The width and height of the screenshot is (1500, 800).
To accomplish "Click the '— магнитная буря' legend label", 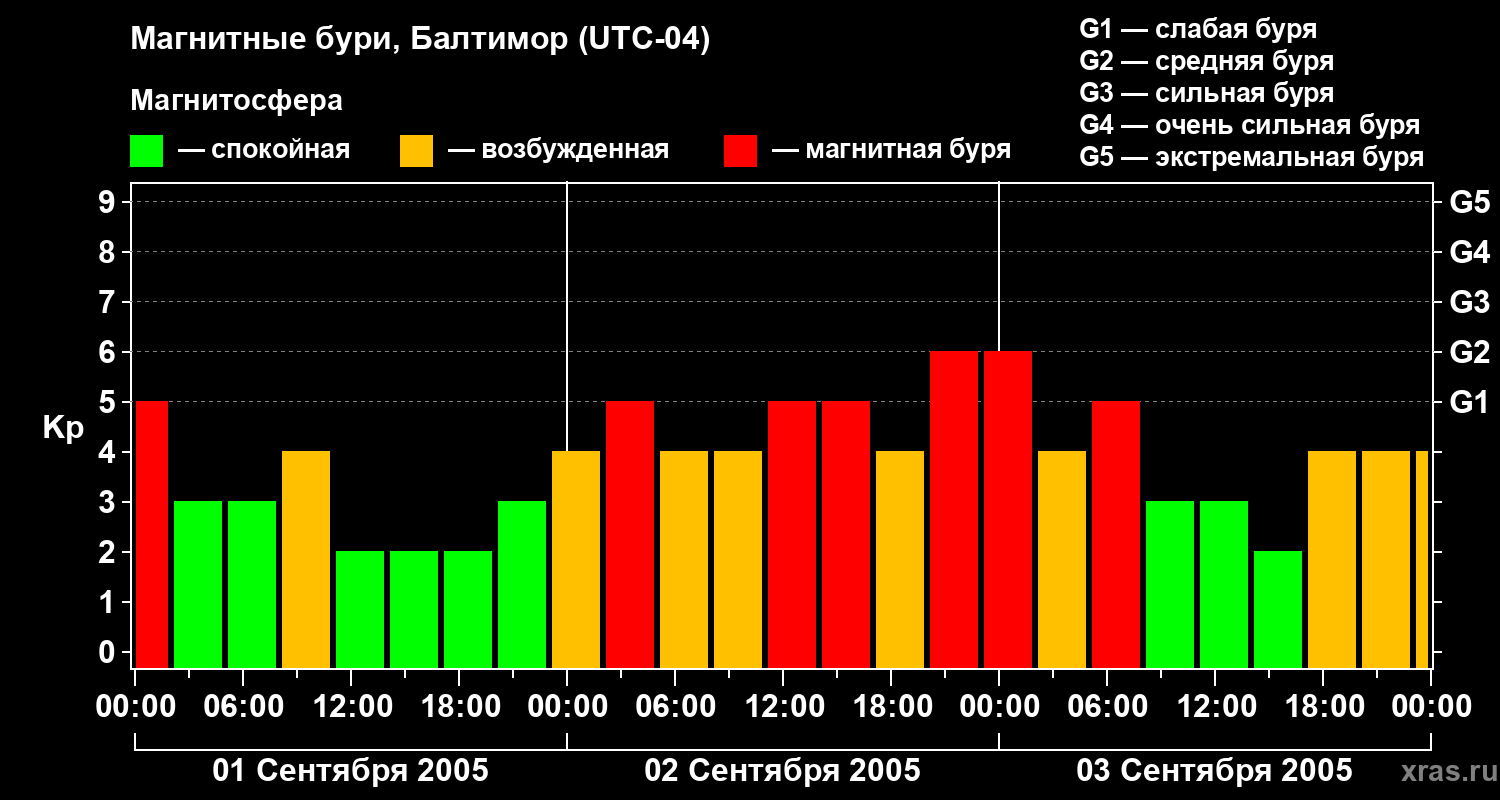I will pyautogui.click(x=891, y=150).
